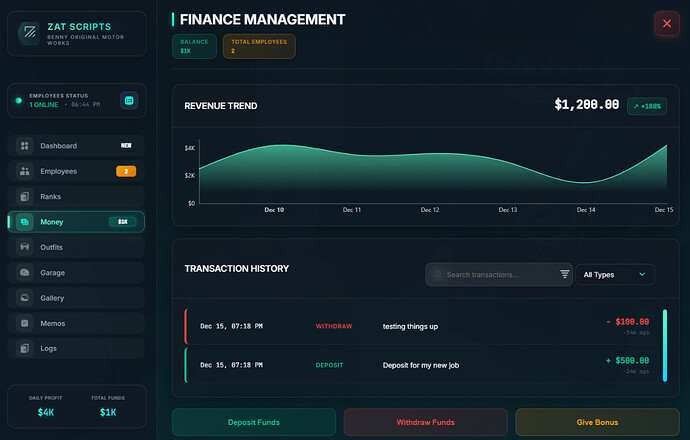Click the NEW badge on Dashboard
Screen dimensions: 690x440
coord(126,146)
